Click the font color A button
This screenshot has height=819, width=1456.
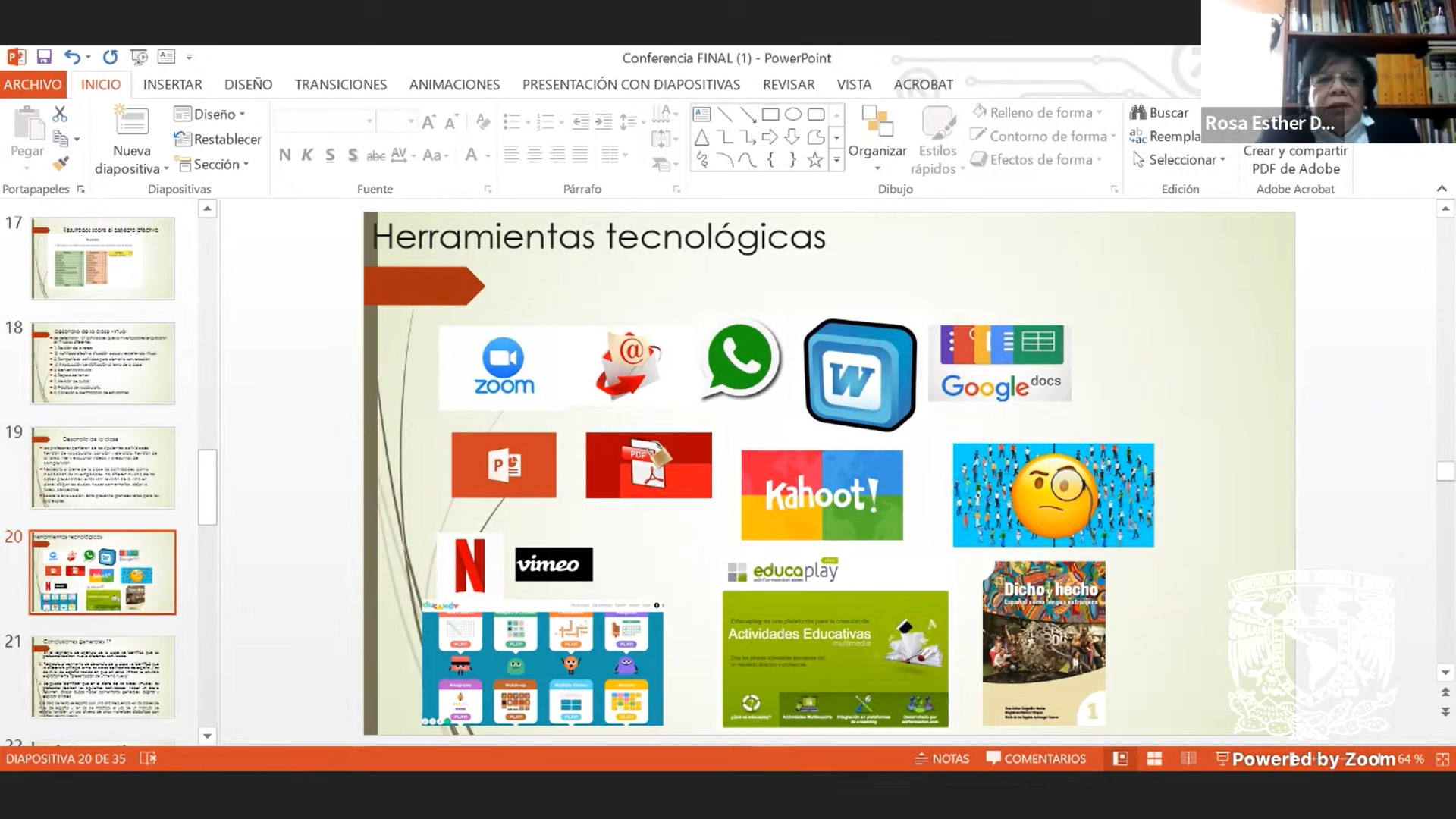(x=471, y=155)
